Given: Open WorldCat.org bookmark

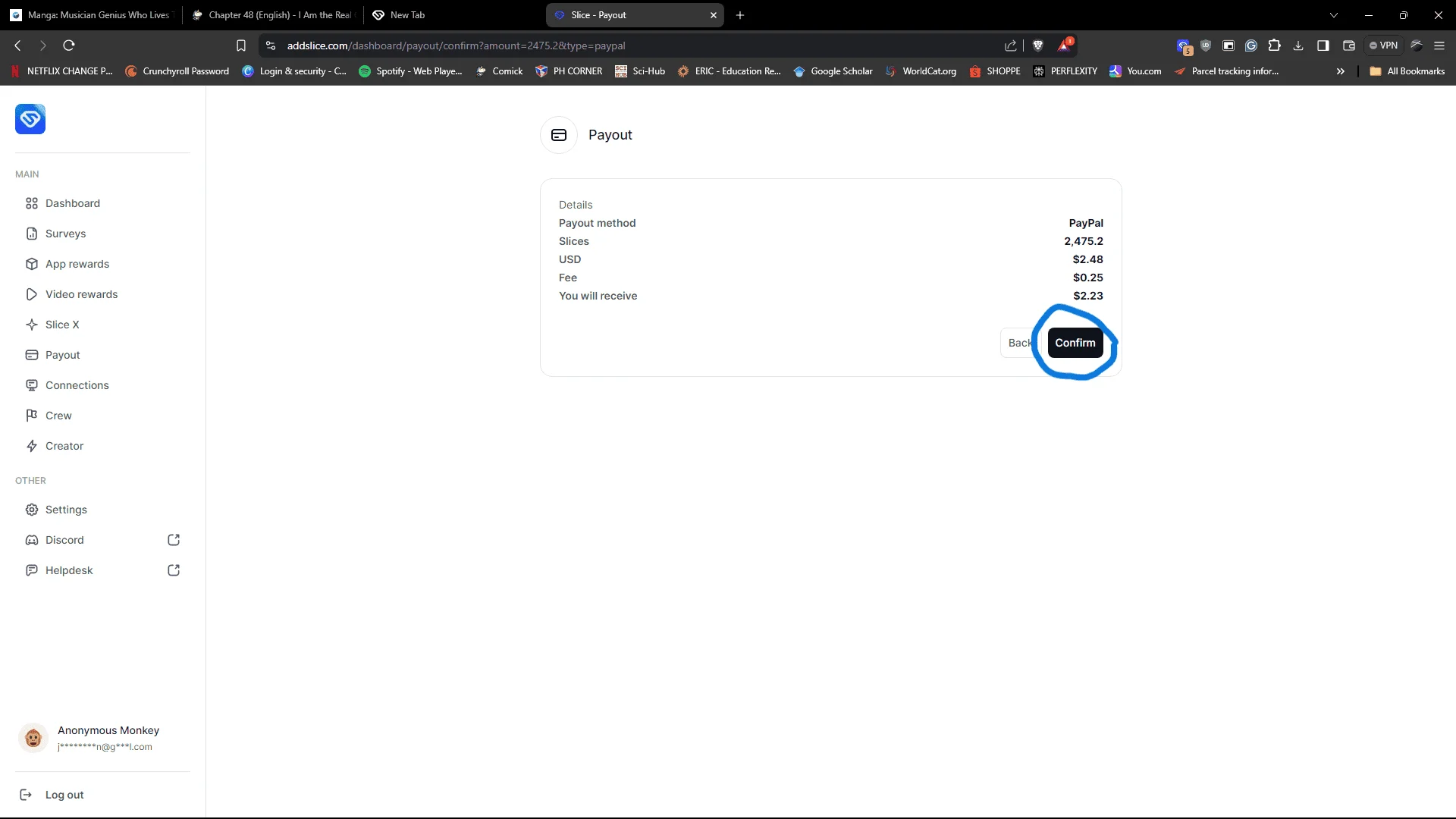Looking at the screenshot, I should 921,71.
